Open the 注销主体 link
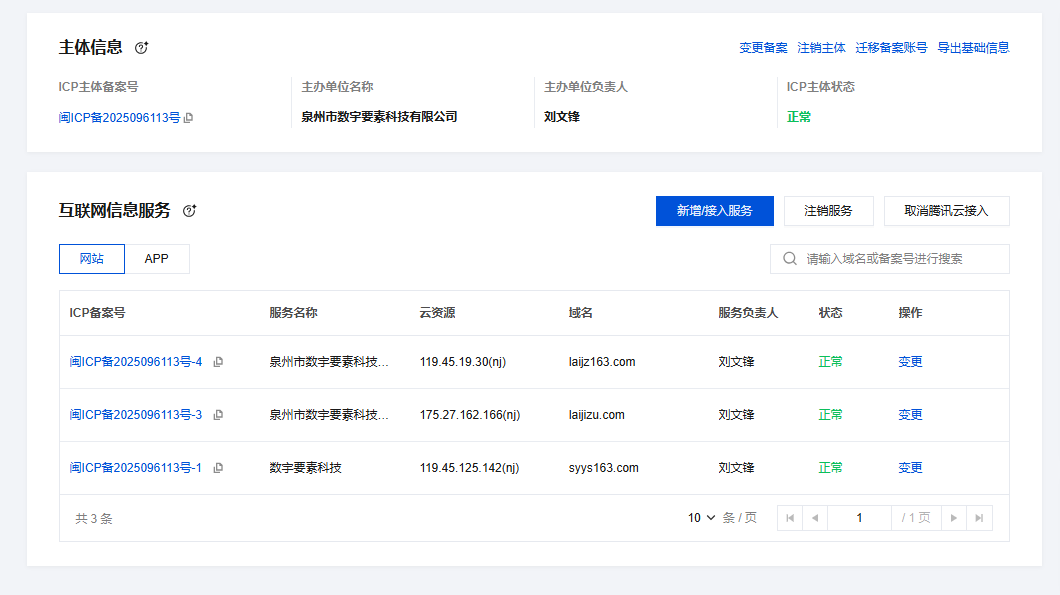The width and height of the screenshot is (1060, 595). pyautogui.click(x=821, y=48)
